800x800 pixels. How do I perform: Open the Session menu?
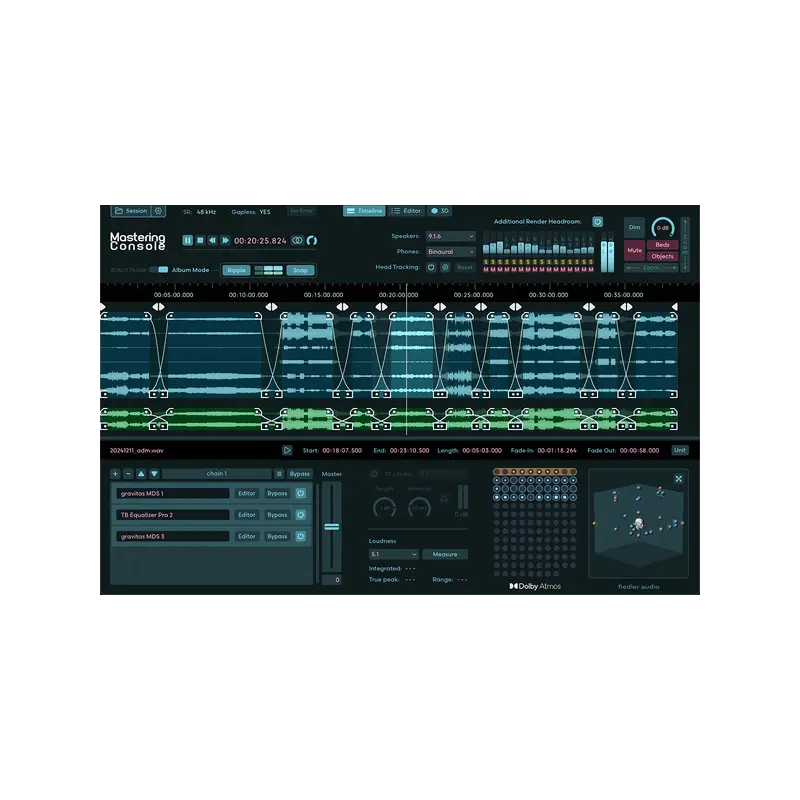coord(131,211)
